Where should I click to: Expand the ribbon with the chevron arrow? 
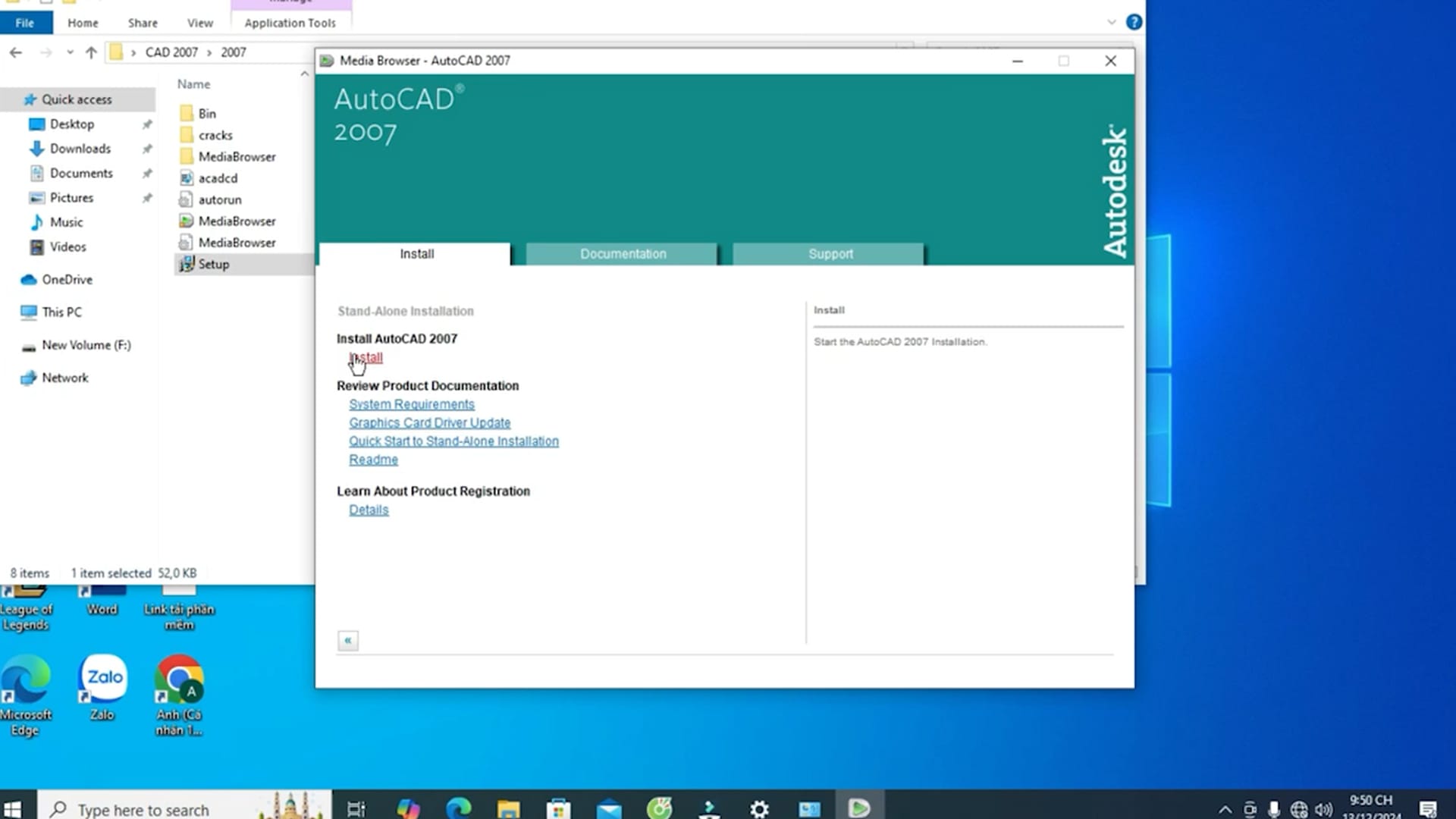(x=1112, y=23)
